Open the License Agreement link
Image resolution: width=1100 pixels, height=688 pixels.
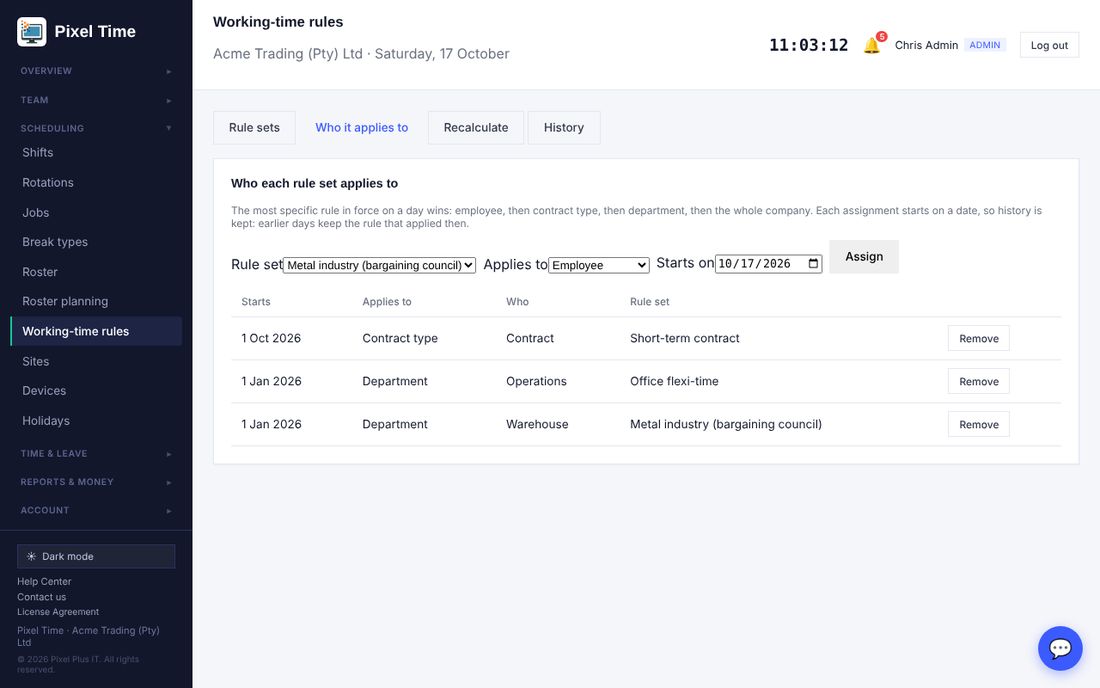[58, 612]
